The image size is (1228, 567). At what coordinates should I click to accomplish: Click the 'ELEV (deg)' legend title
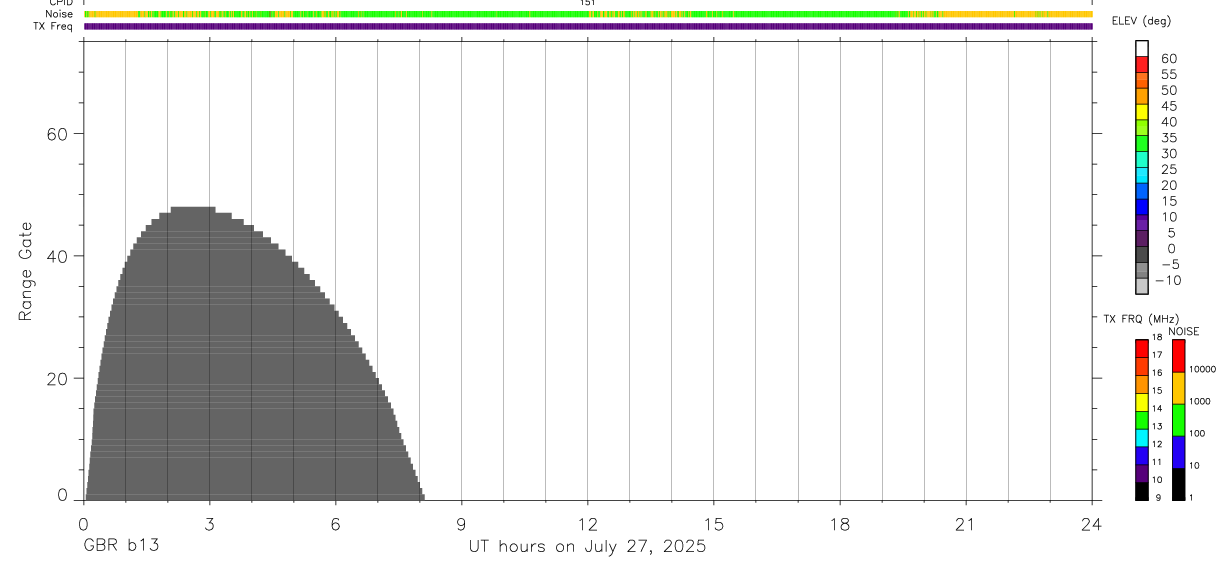click(1141, 22)
